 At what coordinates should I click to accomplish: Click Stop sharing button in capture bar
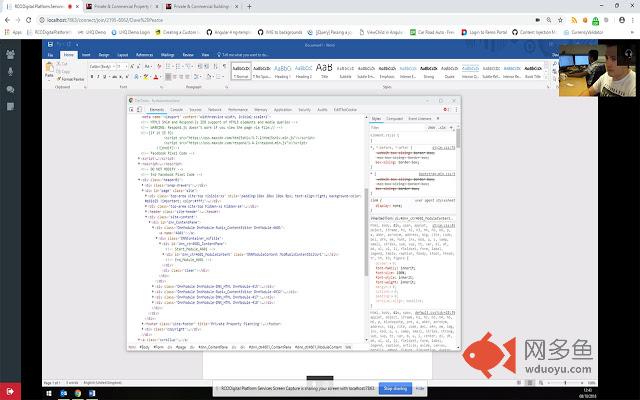click(x=395, y=388)
